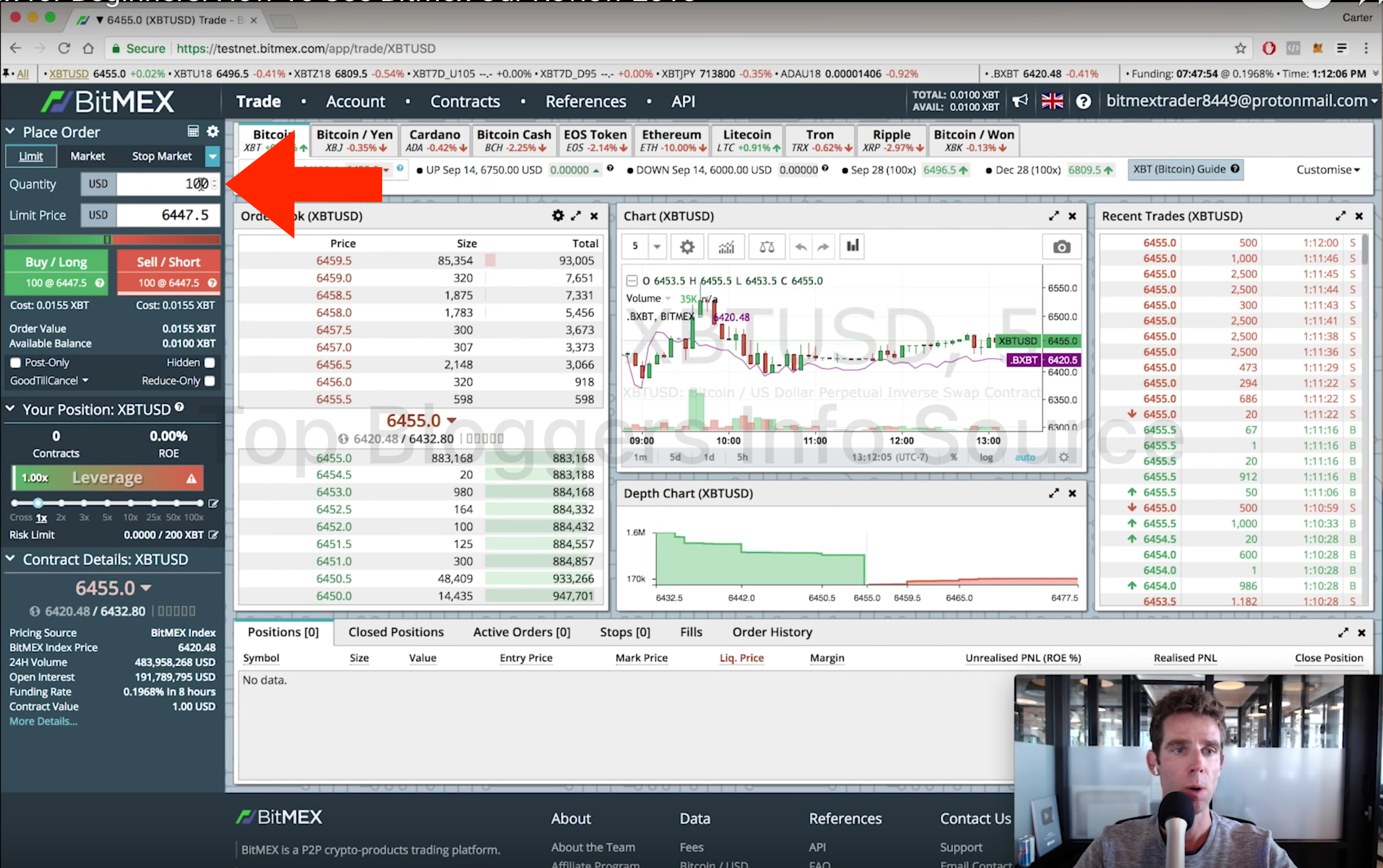Viewport: 1383px width, 868px height.
Task: Click the announcements megaphone icon
Action: point(1020,102)
